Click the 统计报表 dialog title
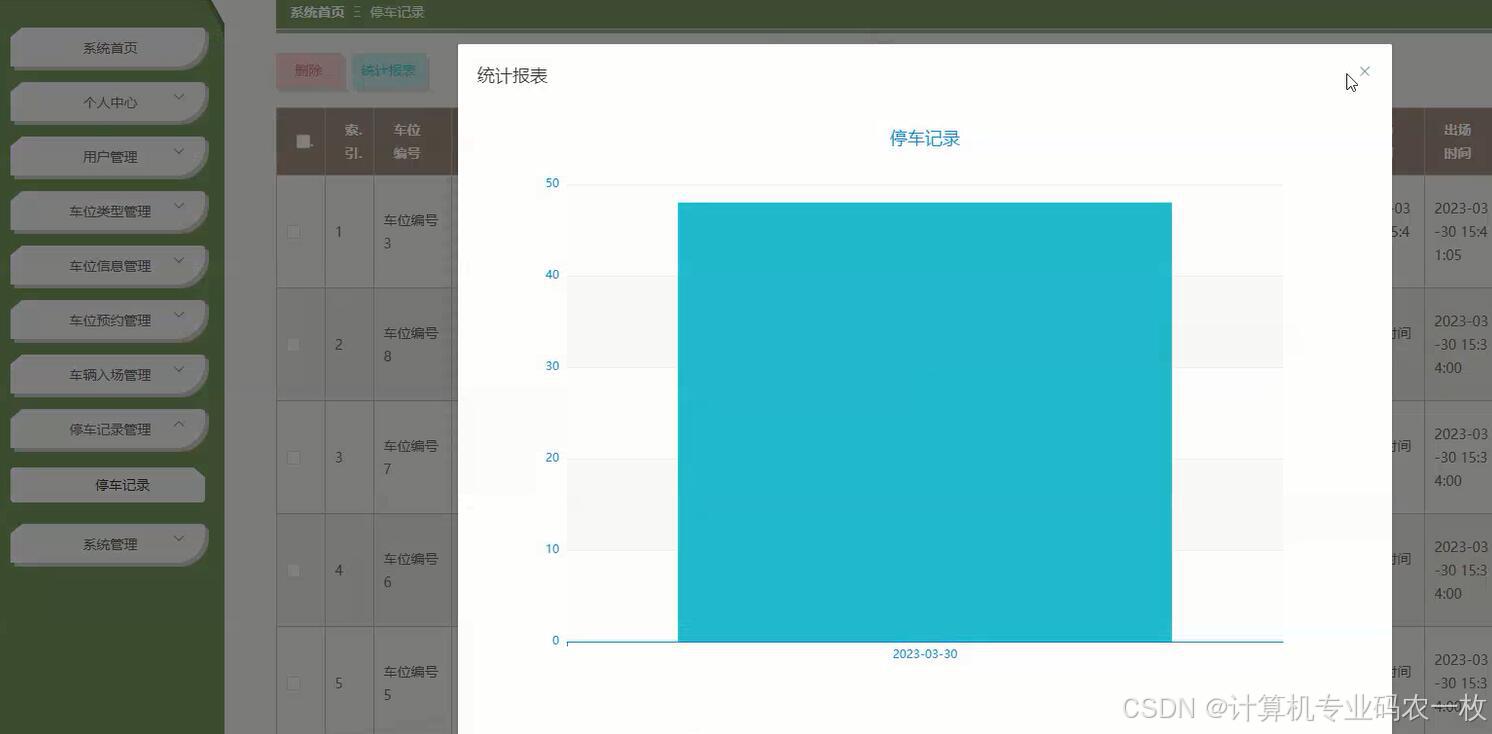This screenshot has height=734, width=1492. tap(512, 76)
